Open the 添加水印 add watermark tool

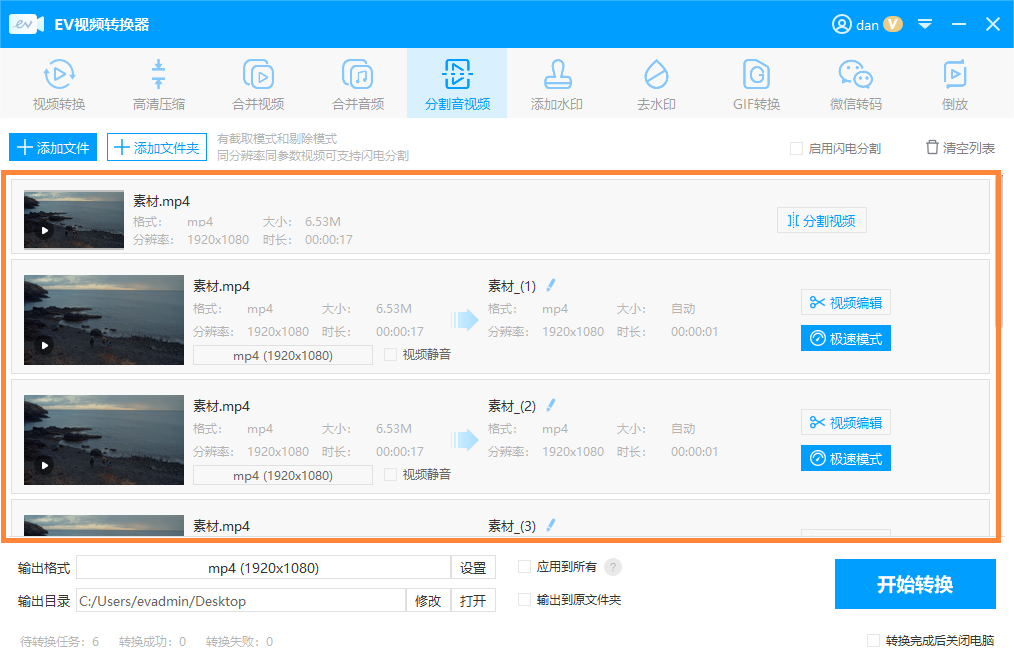coord(556,84)
